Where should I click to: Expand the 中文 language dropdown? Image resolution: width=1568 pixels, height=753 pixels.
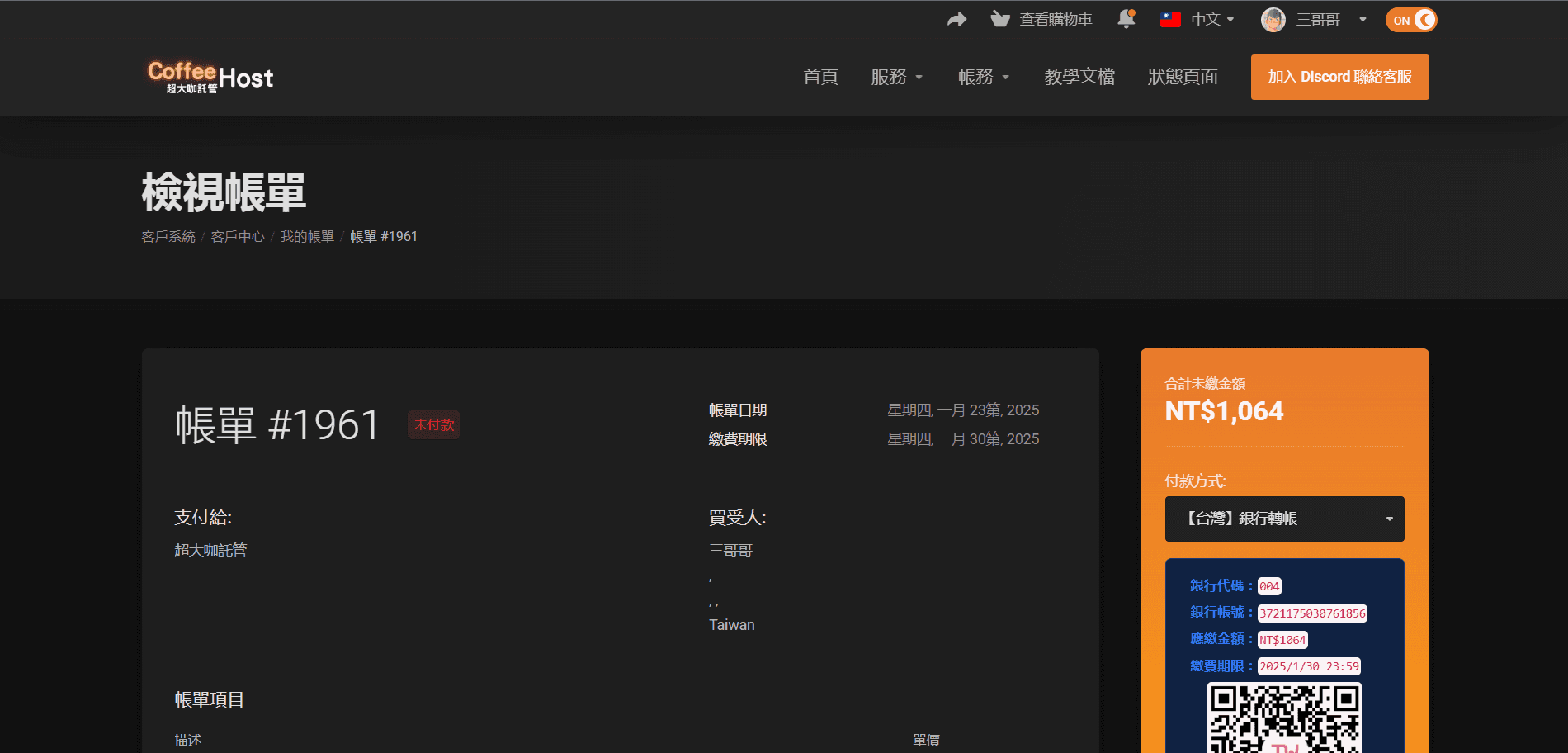tap(1212, 20)
